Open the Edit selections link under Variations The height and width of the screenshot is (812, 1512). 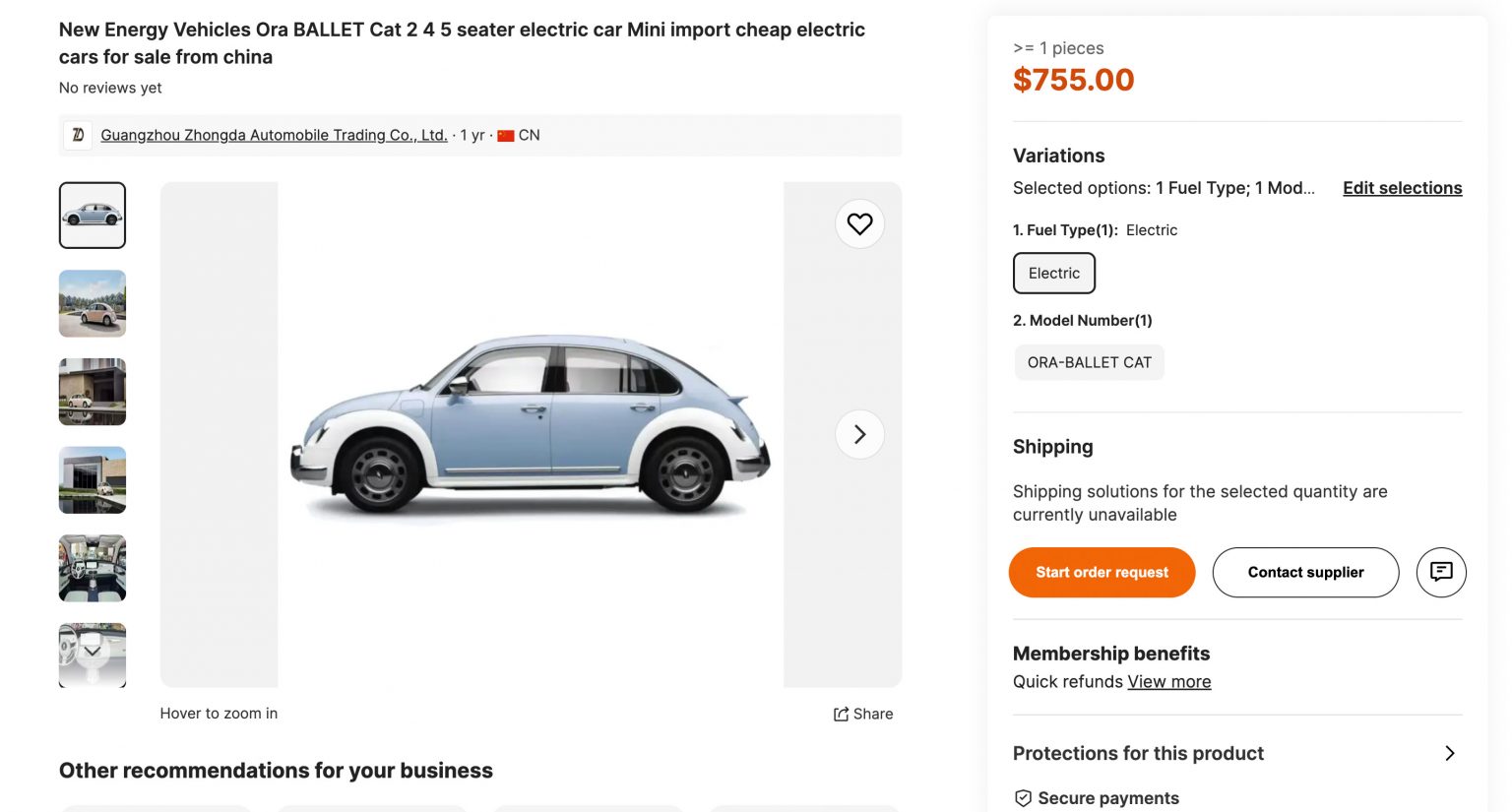click(x=1402, y=188)
